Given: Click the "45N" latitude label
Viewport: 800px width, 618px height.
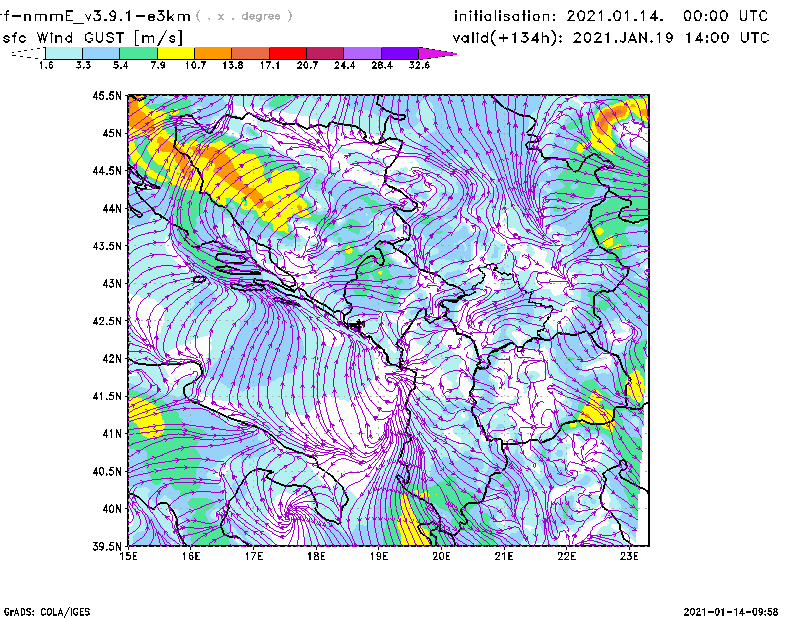Looking at the screenshot, I should tap(112, 133).
